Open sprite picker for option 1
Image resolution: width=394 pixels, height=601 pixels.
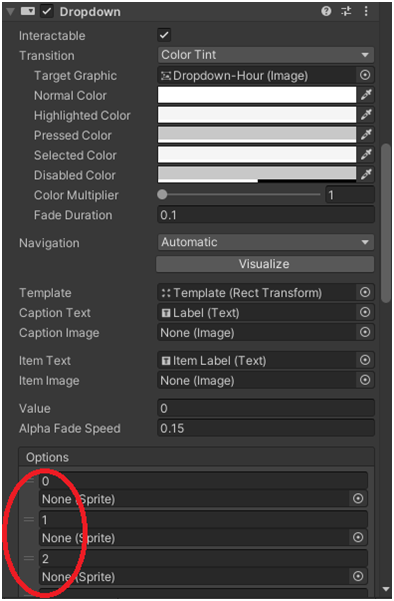click(x=358, y=538)
